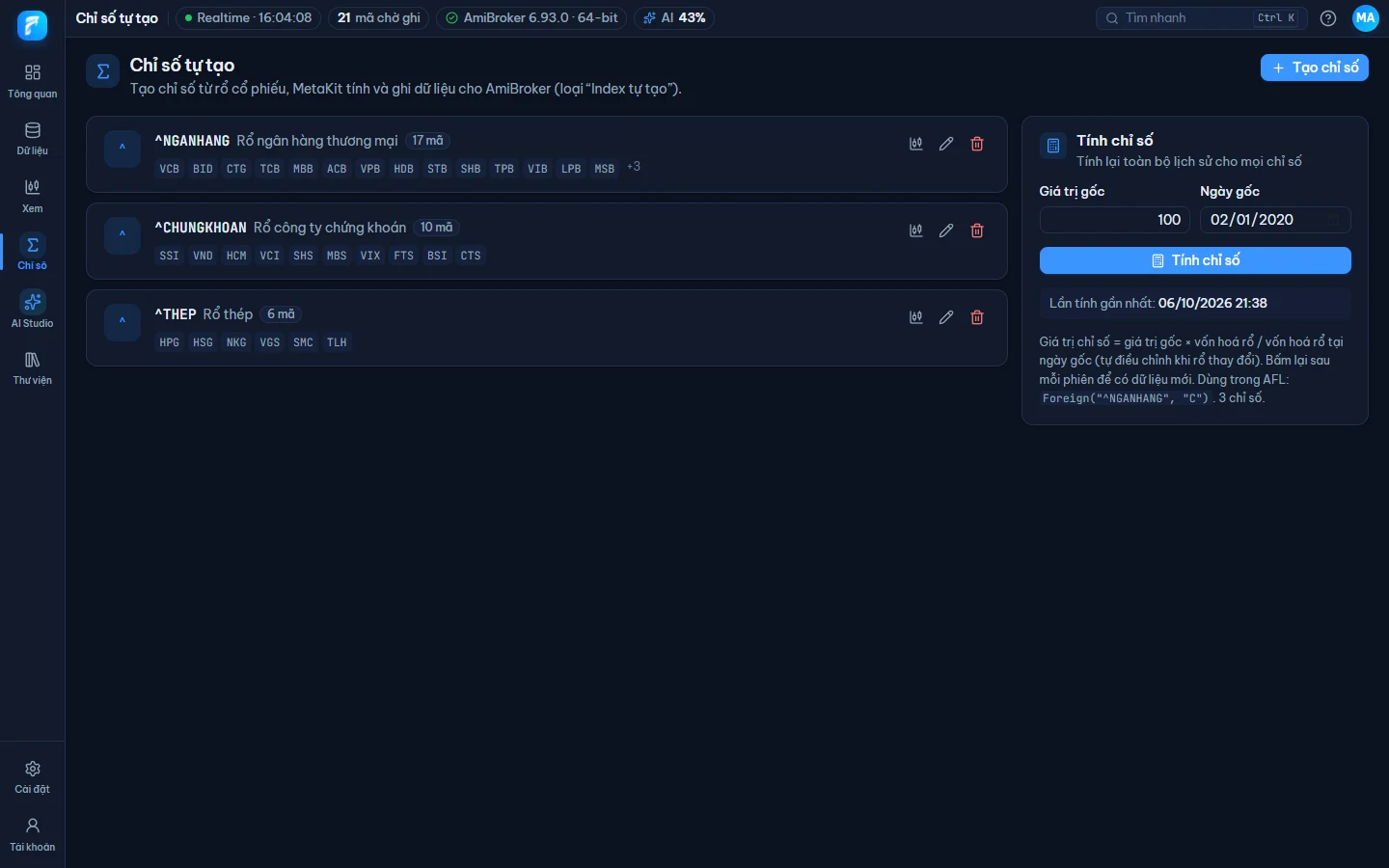The image size is (1389, 868).
Task: Open the Tài khoản account page
Action: 33,834
